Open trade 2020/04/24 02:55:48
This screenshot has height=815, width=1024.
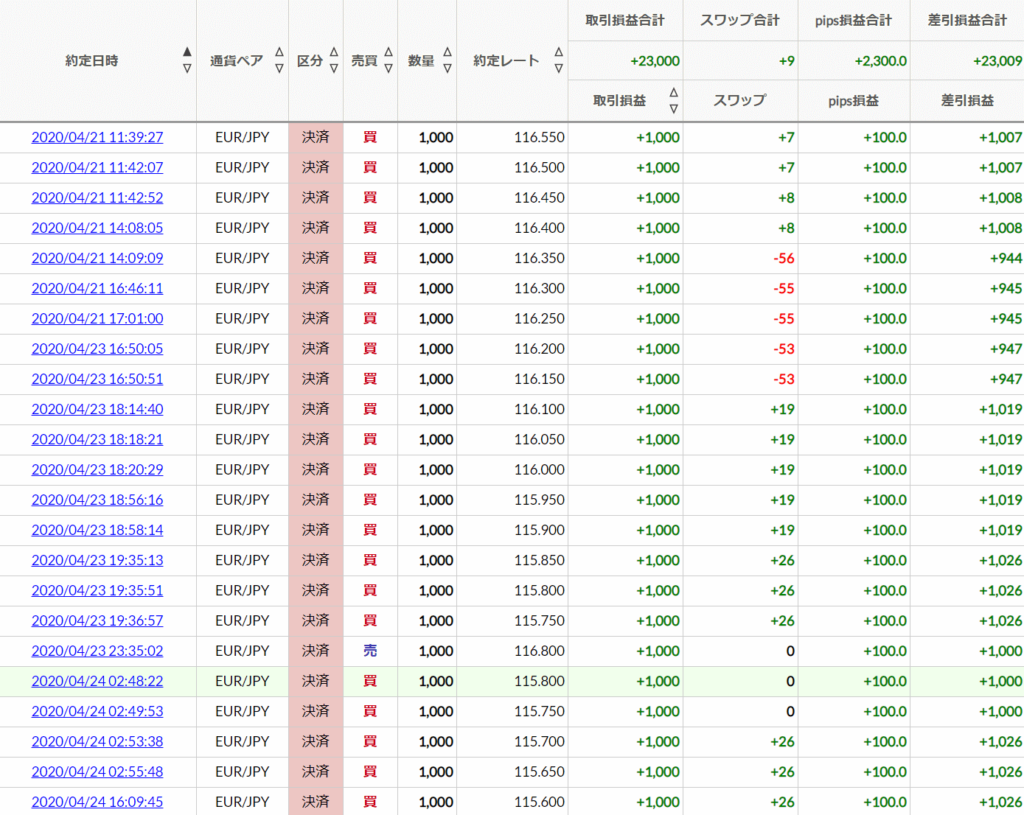pyautogui.click(x=97, y=772)
